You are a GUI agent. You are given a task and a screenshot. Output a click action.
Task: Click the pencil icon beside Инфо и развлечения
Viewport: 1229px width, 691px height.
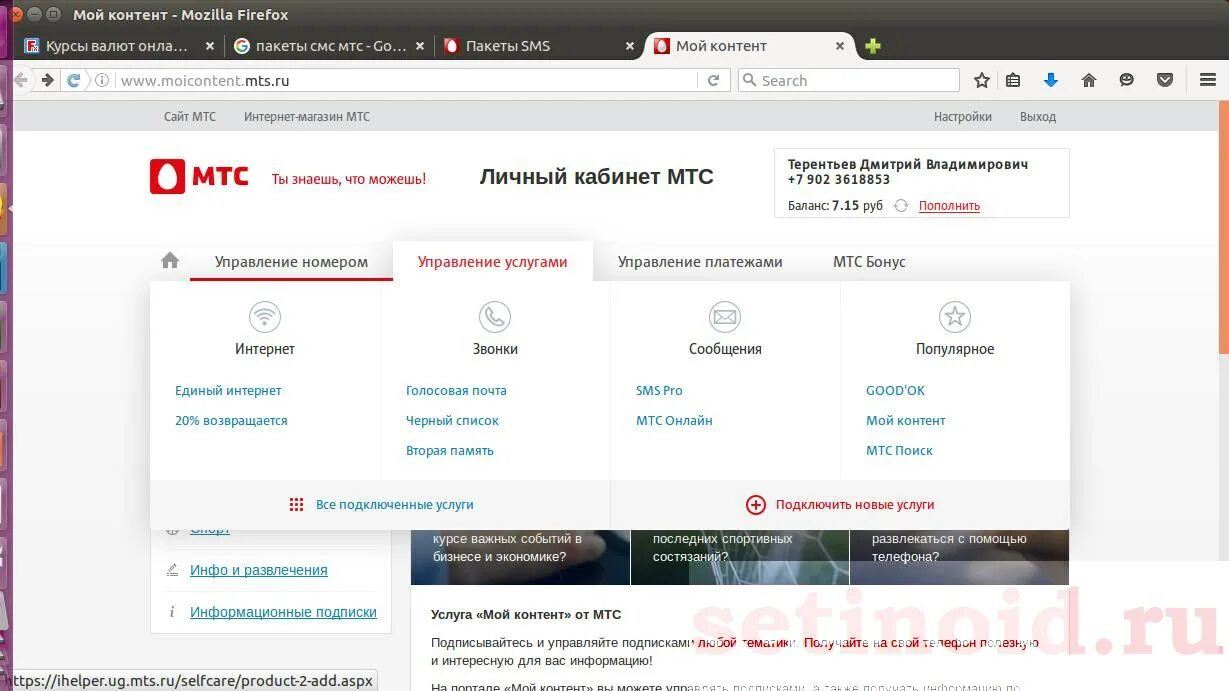point(172,570)
